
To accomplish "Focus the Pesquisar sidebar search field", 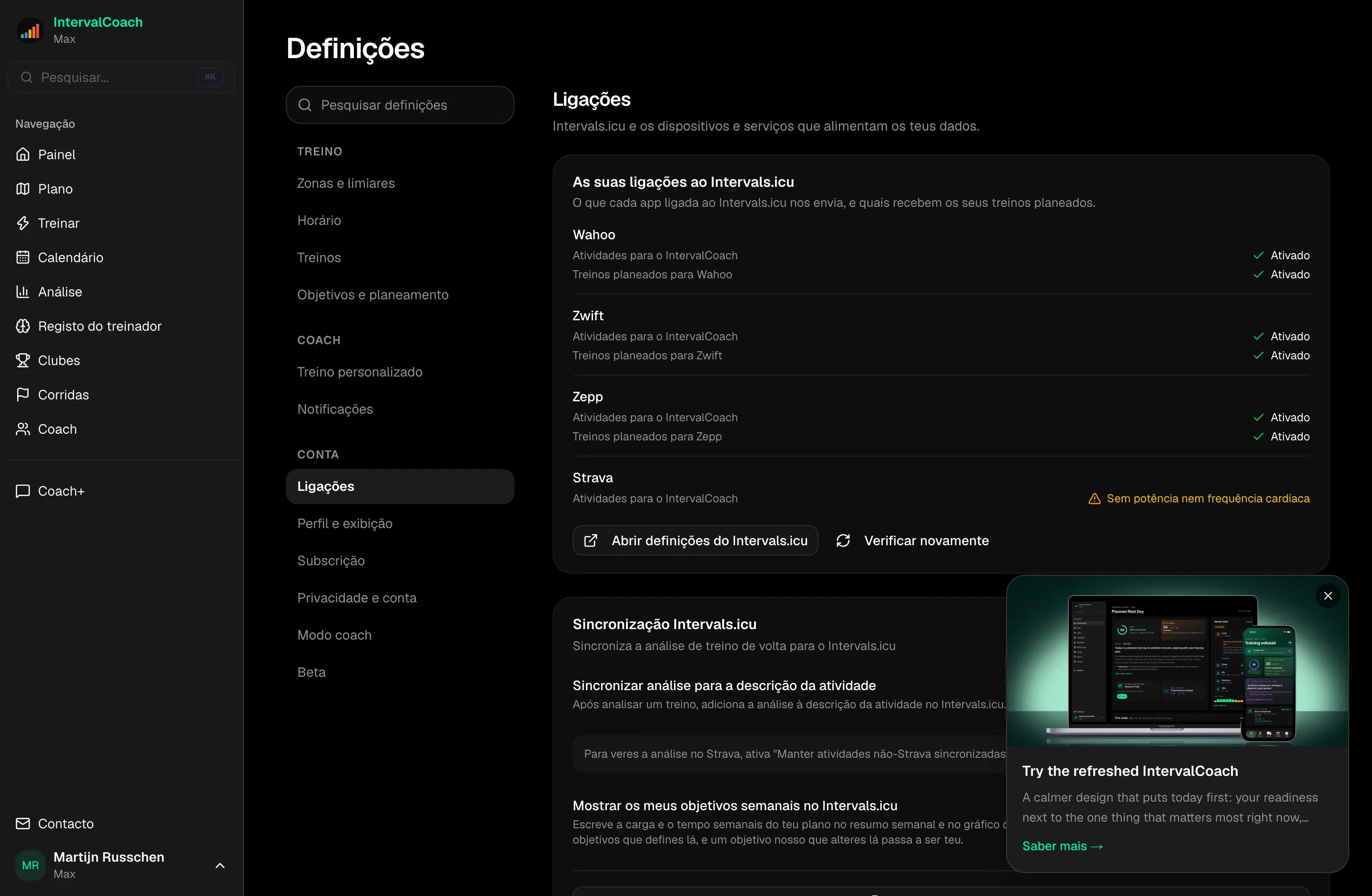I will tap(121, 77).
